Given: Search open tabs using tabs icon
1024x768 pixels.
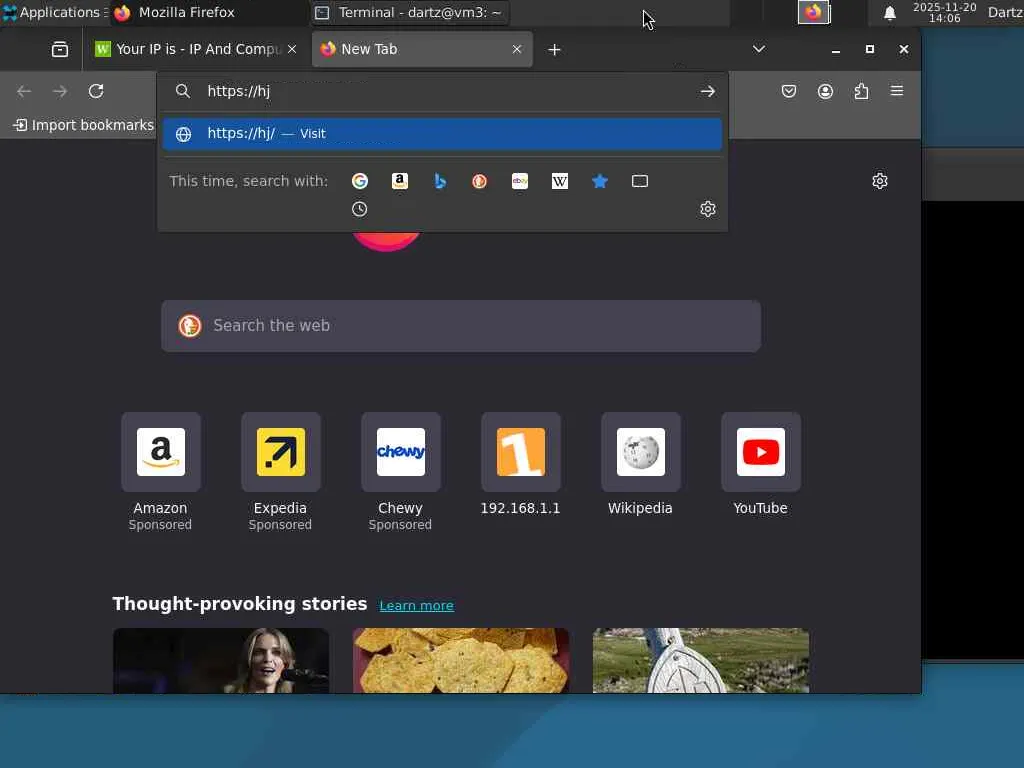Looking at the screenshot, I should click(640, 181).
